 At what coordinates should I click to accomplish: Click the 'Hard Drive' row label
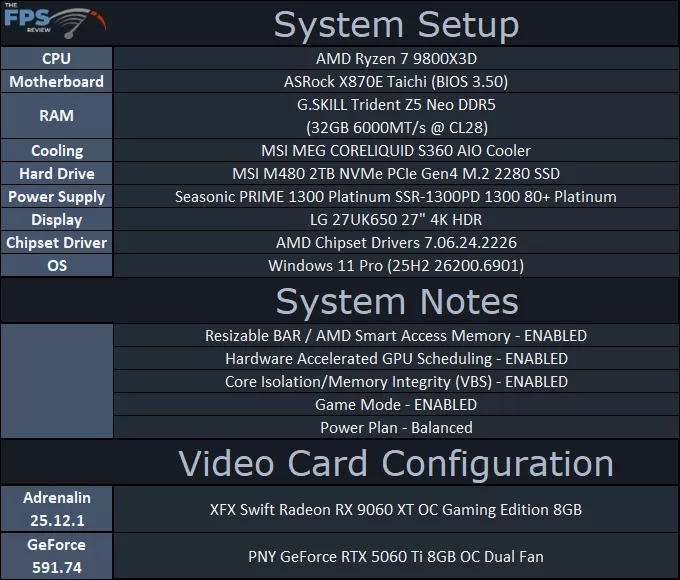[57, 174]
